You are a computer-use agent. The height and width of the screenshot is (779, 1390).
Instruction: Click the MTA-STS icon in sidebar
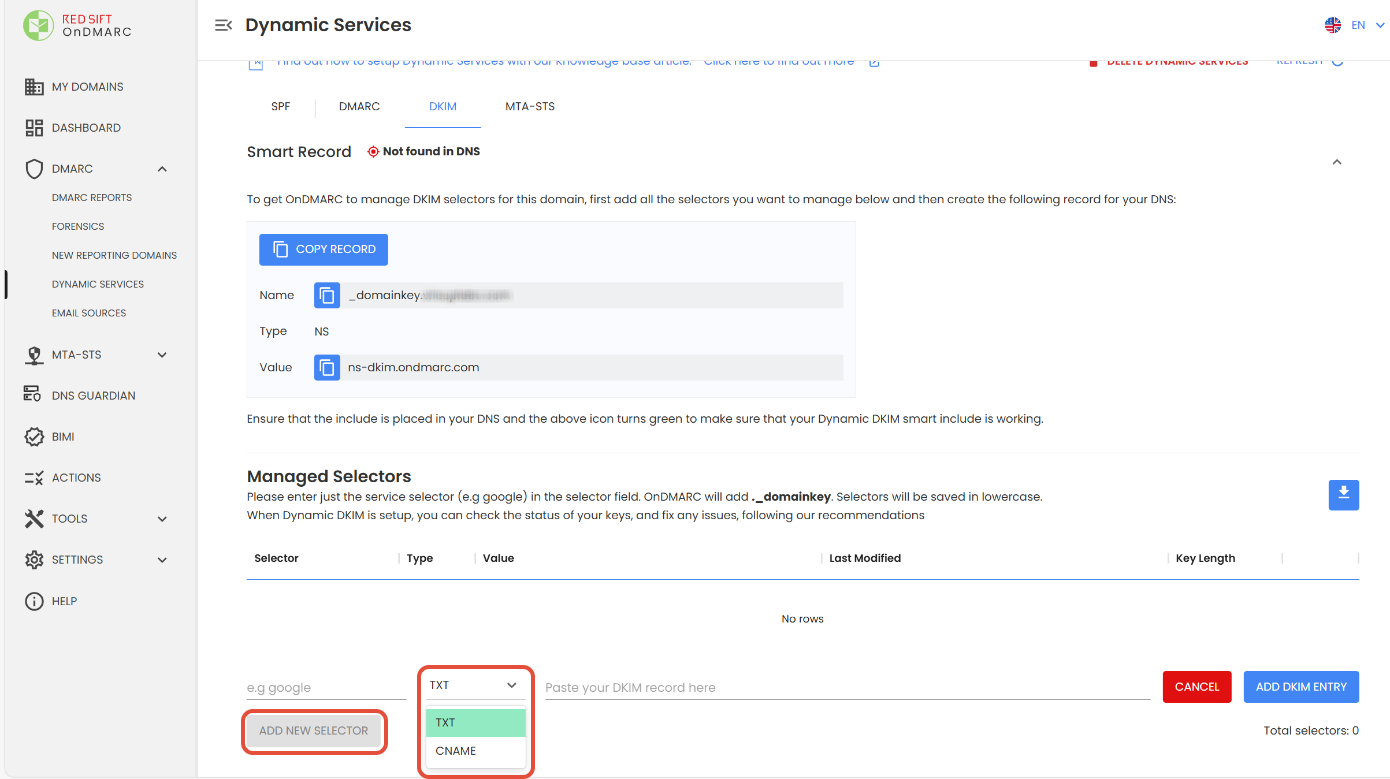click(x=34, y=355)
